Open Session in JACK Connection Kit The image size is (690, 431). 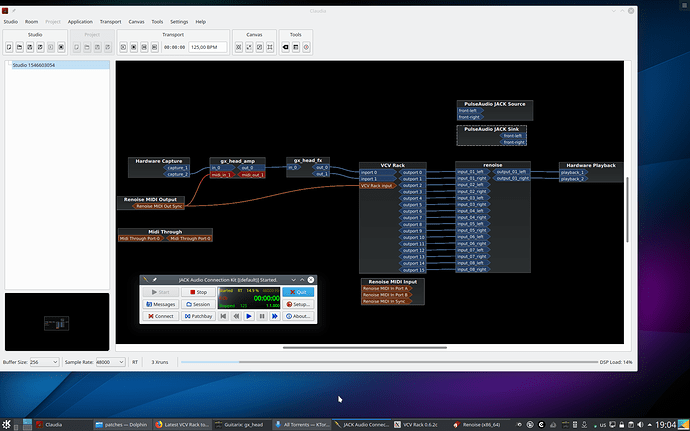coord(198,304)
